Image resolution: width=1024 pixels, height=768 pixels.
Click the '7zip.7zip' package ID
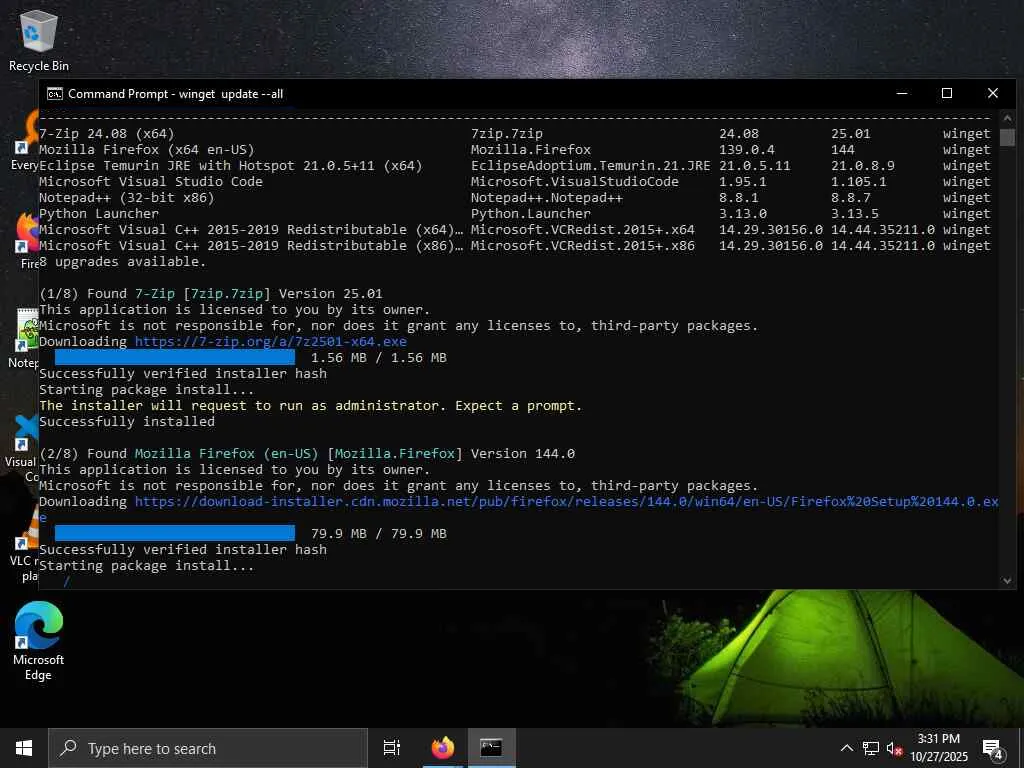point(507,134)
